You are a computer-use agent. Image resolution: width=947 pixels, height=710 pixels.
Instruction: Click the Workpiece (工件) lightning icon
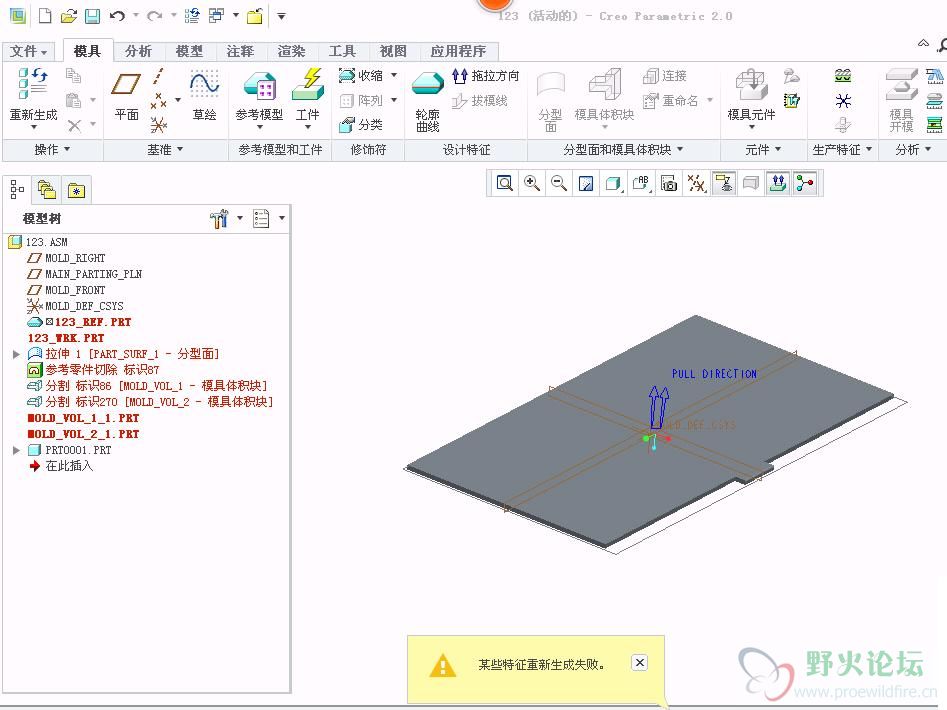point(308,86)
